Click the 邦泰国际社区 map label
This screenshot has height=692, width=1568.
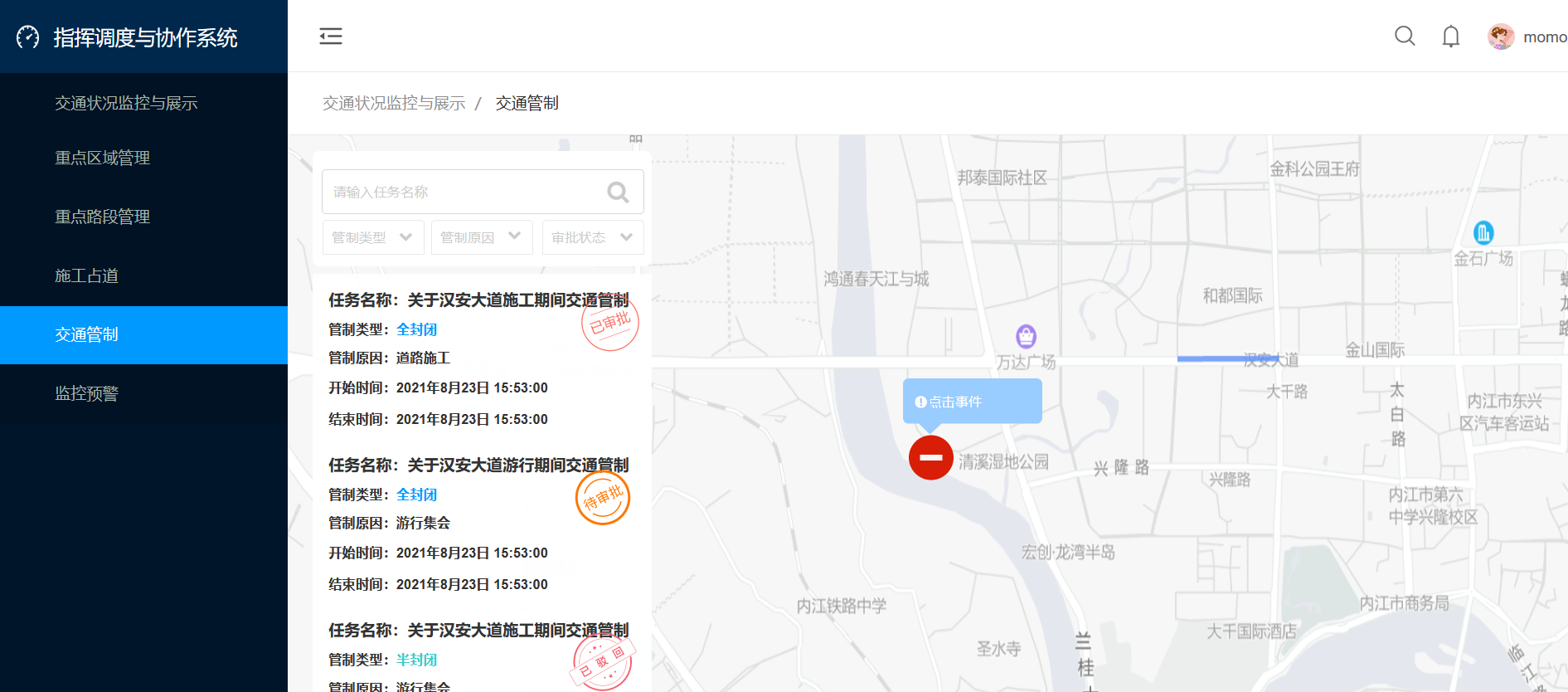[x=1002, y=178]
